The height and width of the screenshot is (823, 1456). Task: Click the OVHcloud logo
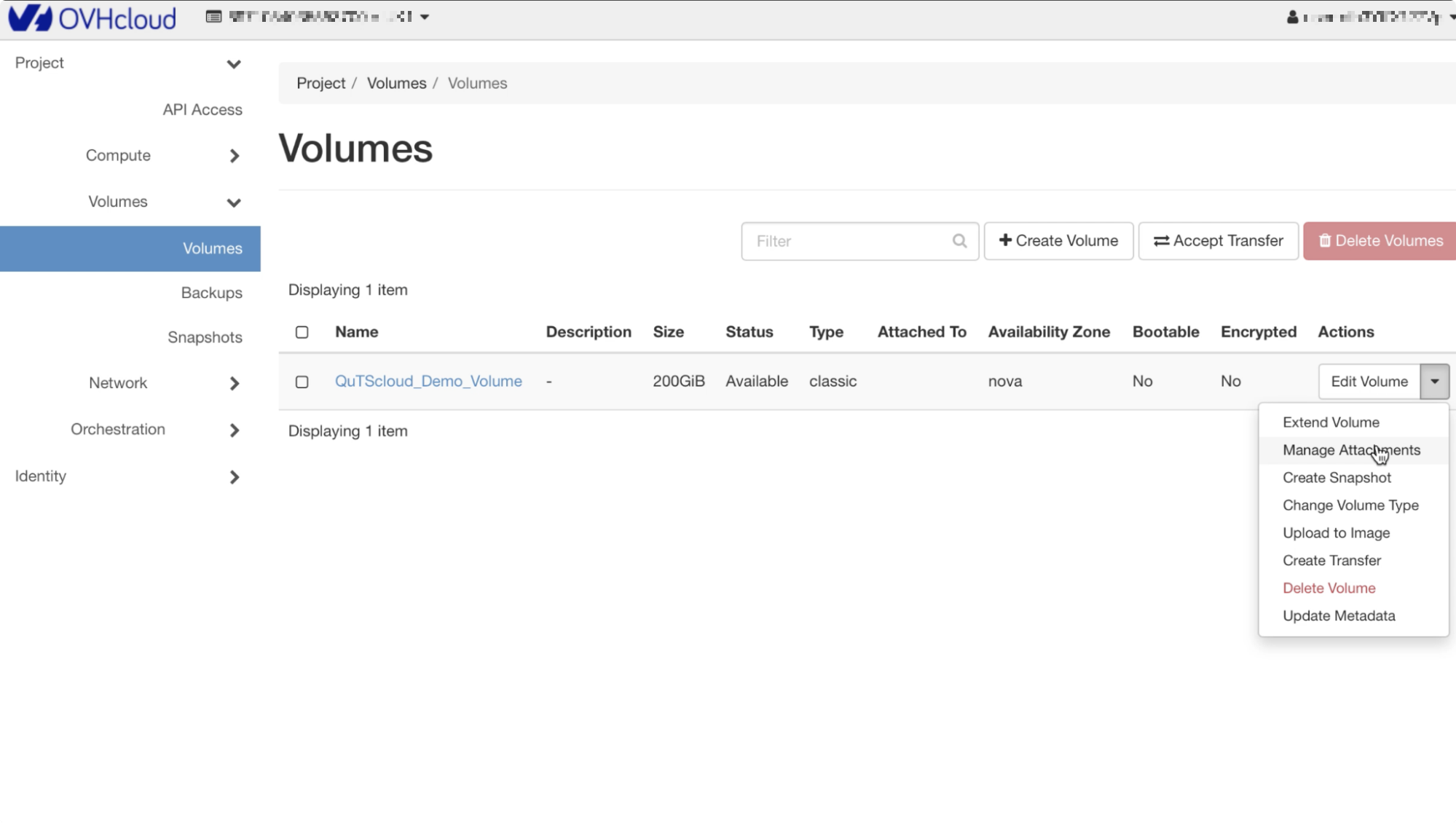point(93,18)
